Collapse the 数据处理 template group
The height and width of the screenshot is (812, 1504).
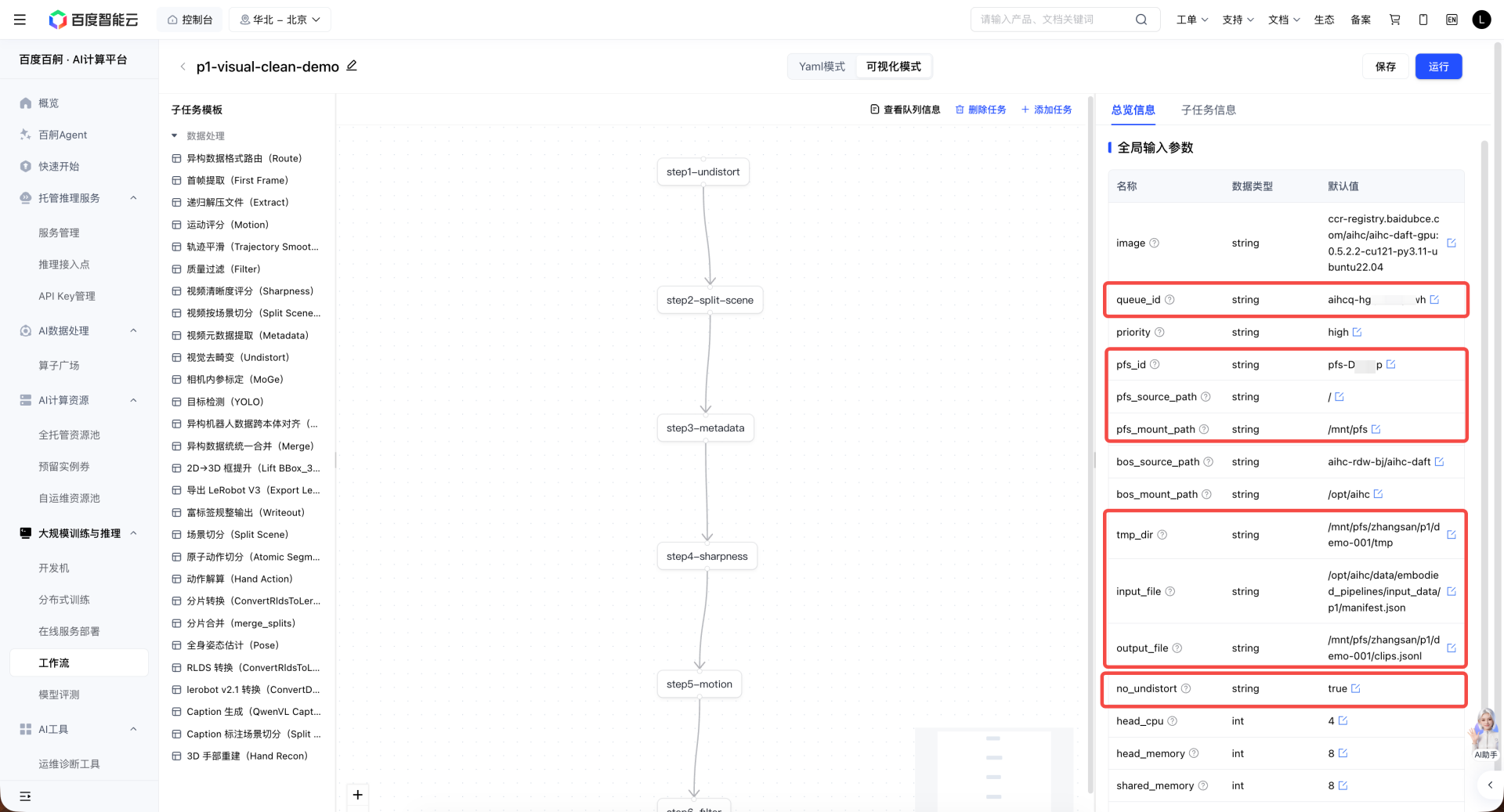click(175, 135)
